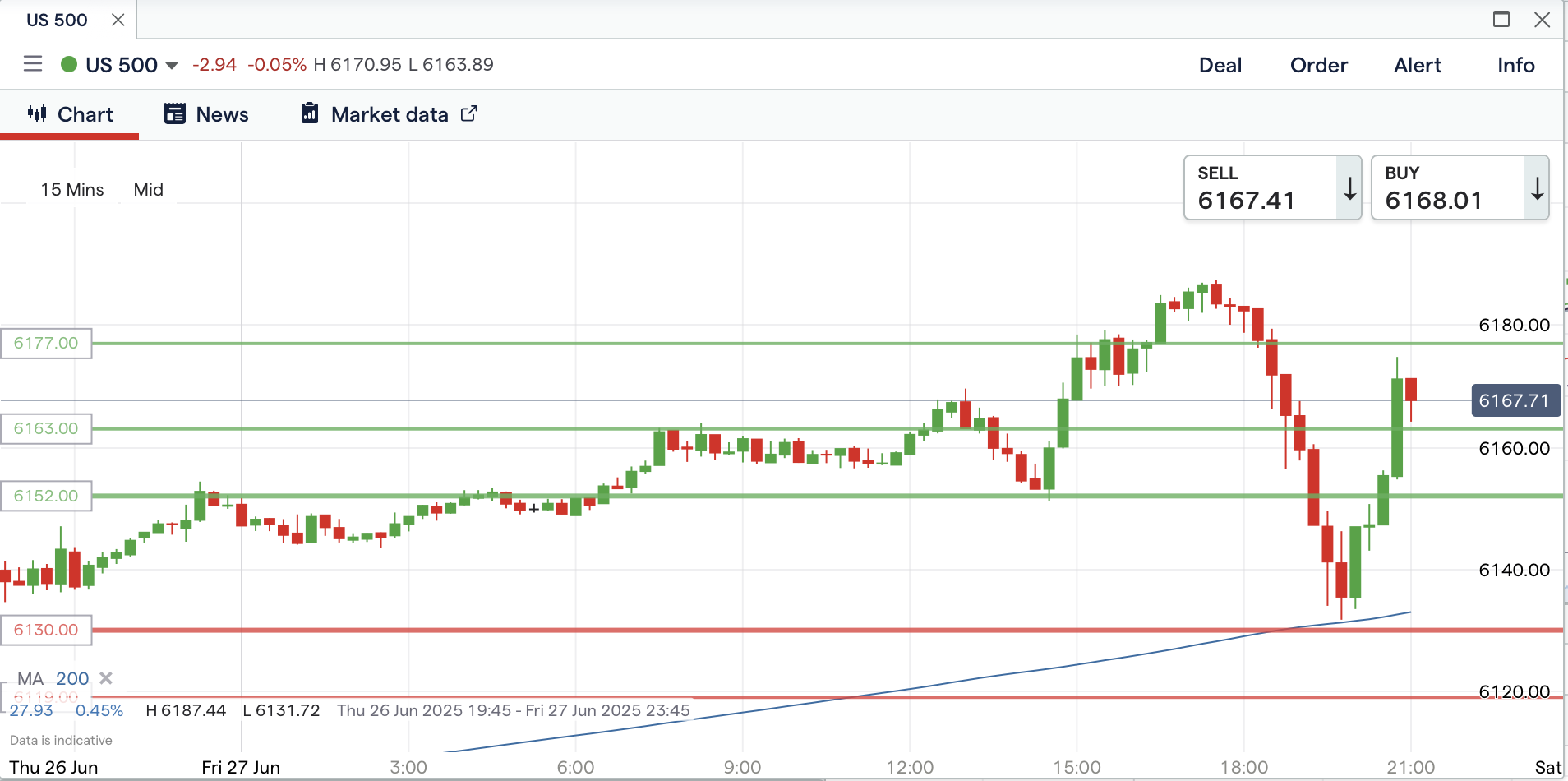Open the Deal menu item
Screen dimensions: 1568x781
point(1220,65)
